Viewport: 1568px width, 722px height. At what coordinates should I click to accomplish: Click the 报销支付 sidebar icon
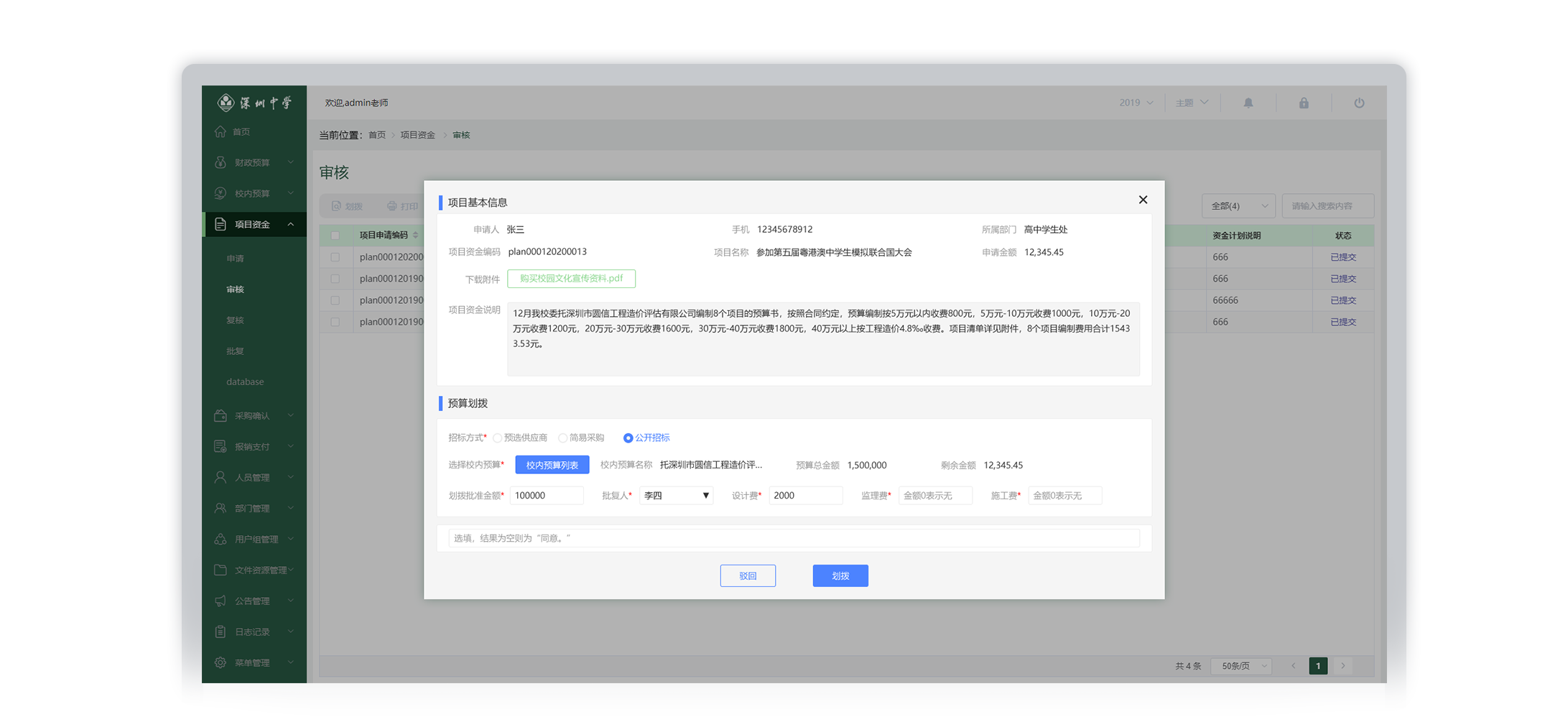click(221, 446)
